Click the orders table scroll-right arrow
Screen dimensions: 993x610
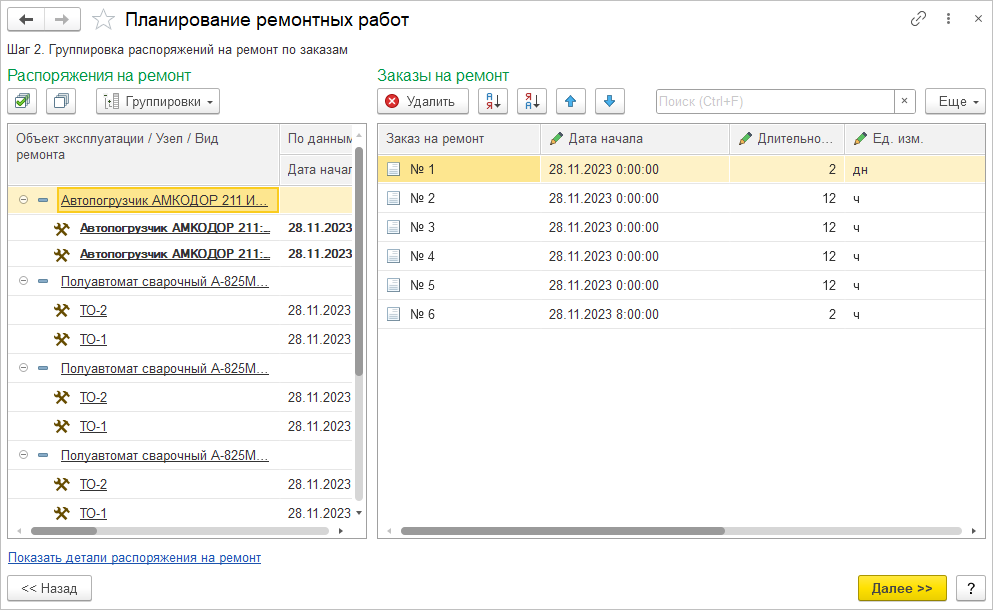tap(973, 531)
